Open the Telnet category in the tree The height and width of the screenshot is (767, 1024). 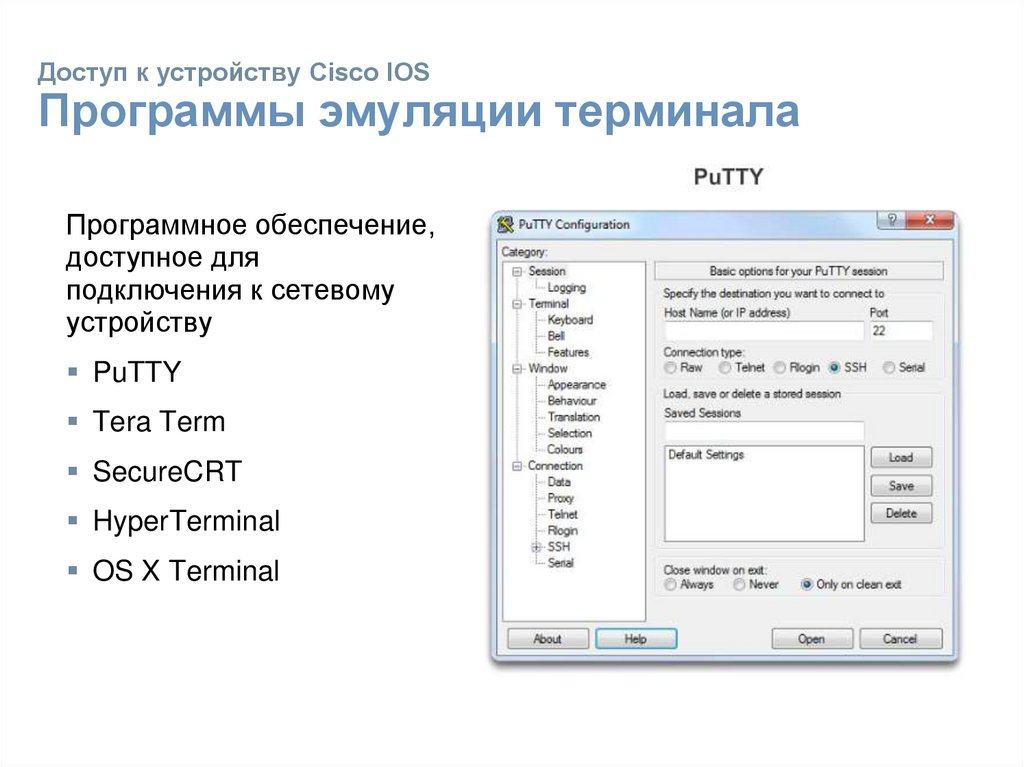point(562,515)
